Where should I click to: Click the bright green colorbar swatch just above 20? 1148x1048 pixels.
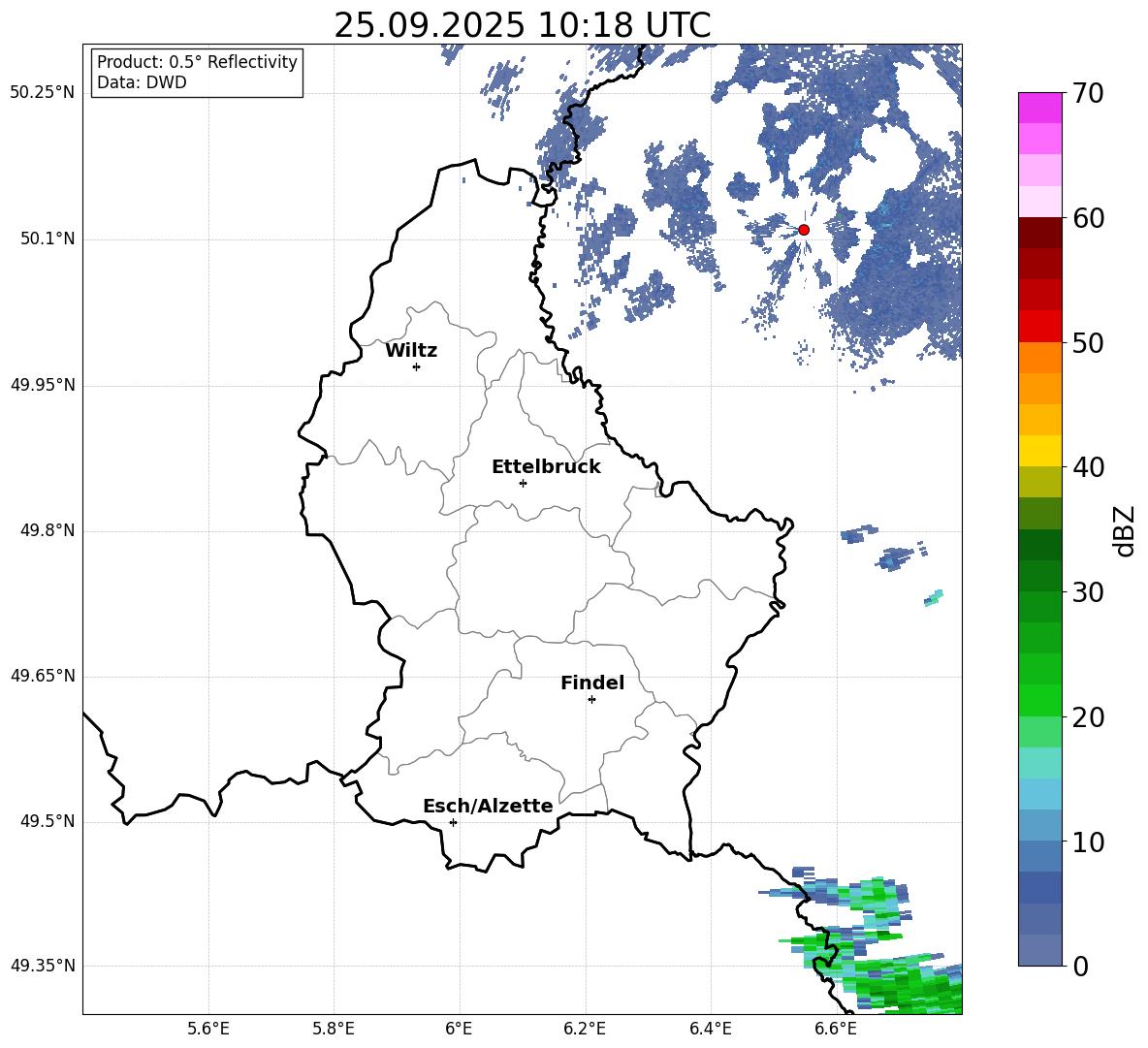tap(1039, 701)
